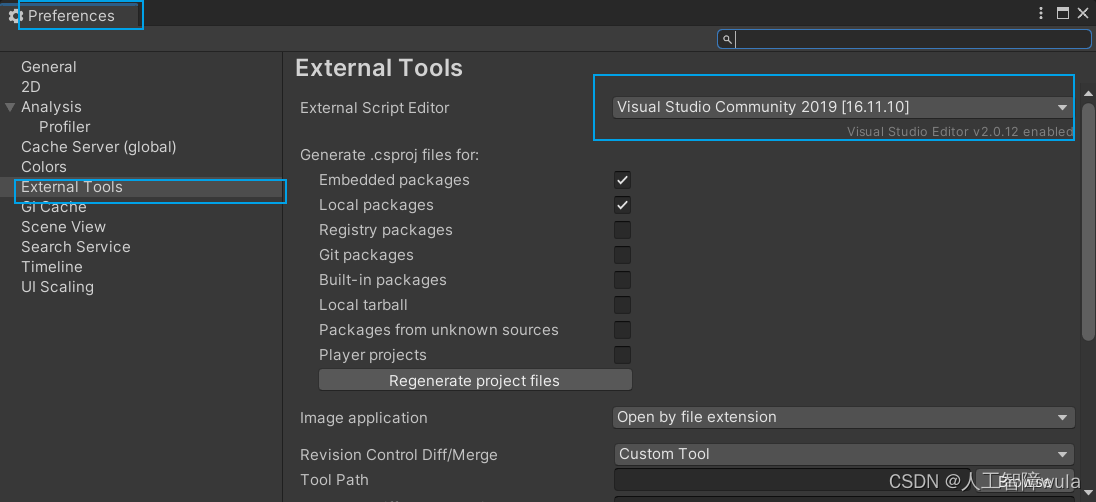Enable Git packages checkbox

click(x=622, y=255)
